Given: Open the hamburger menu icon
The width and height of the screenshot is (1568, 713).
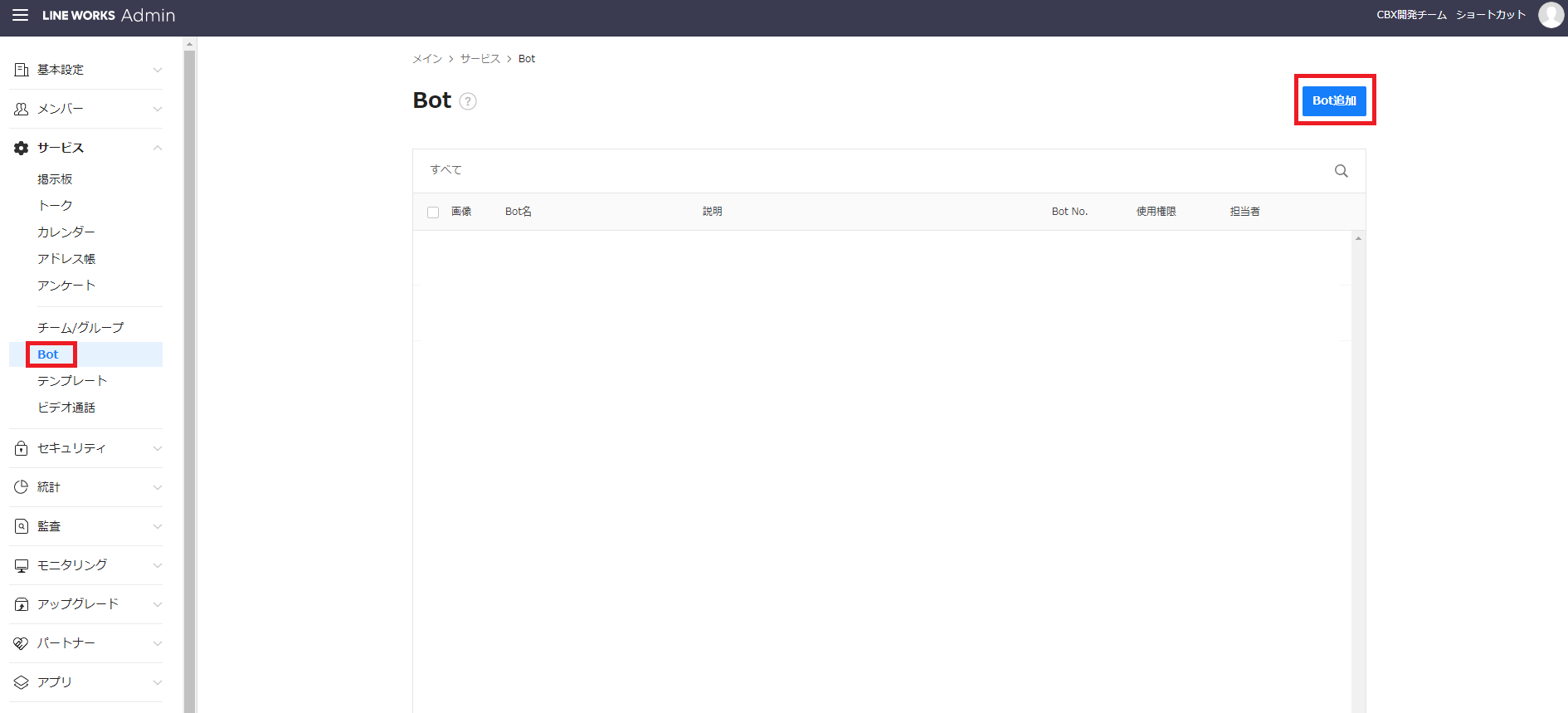Looking at the screenshot, I should (x=20, y=15).
